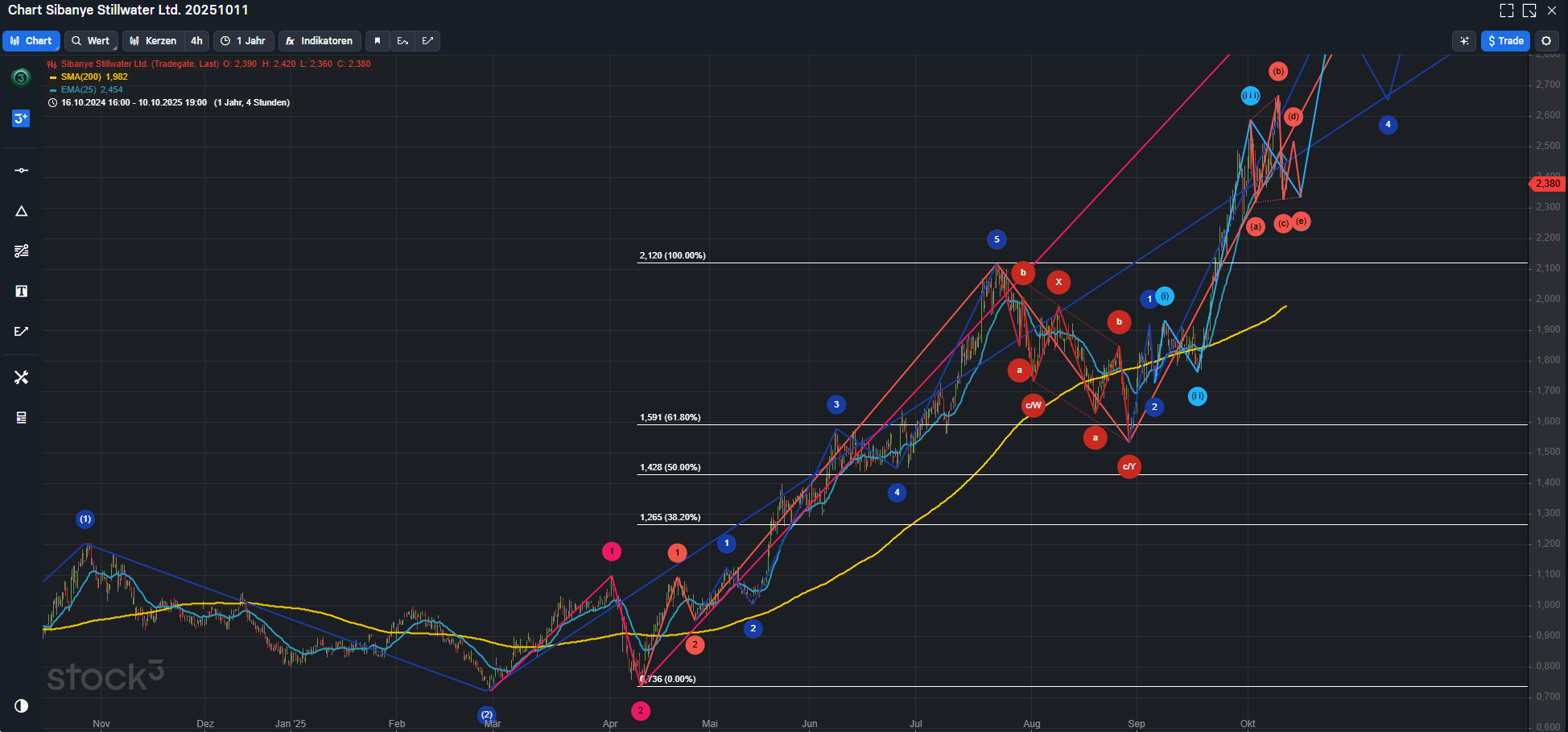Open the Indikatoren menu
Image resolution: width=1568 pixels, height=732 pixels.
(320, 41)
